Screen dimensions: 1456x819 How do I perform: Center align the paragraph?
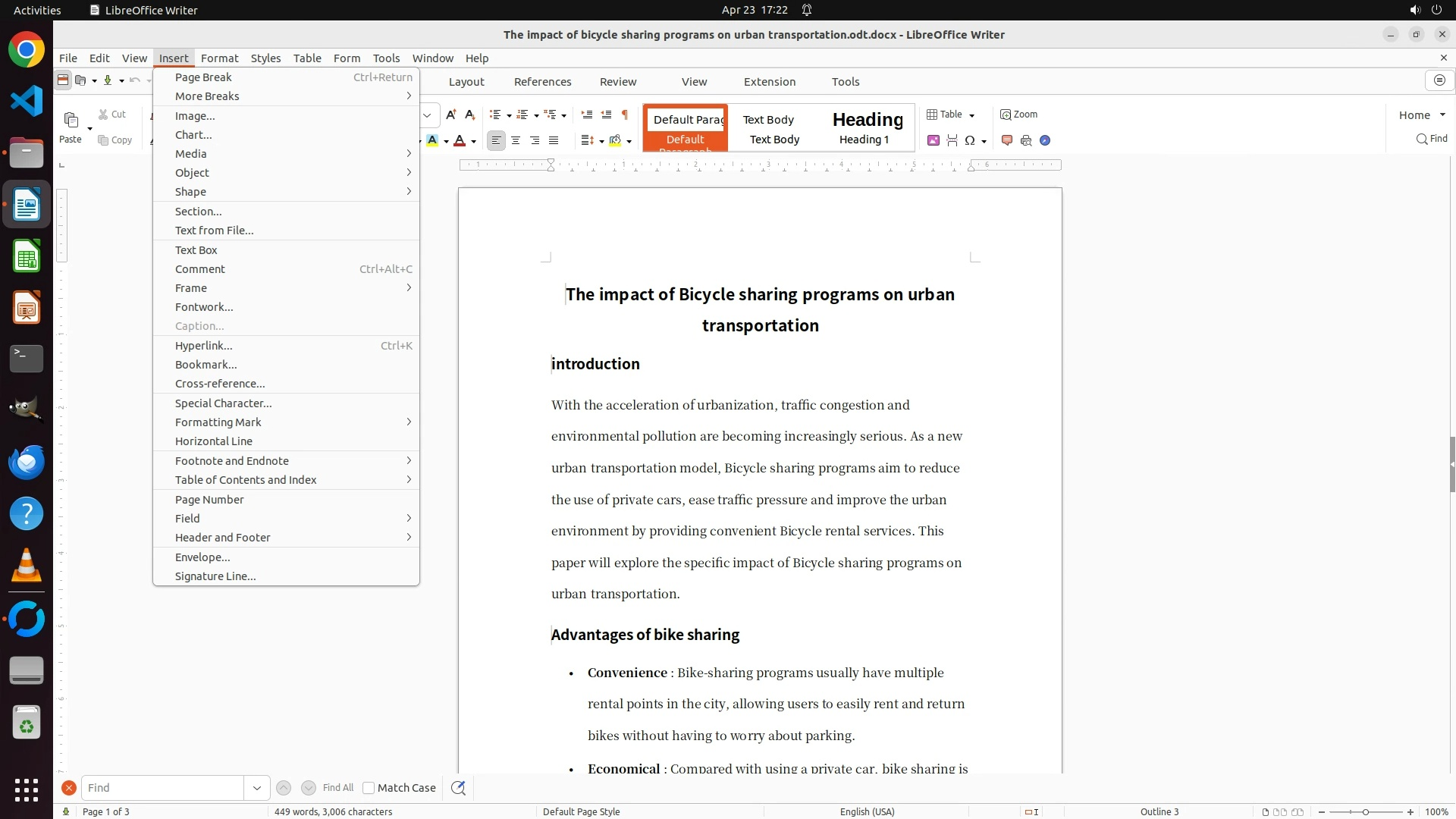(x=516, y=140)
